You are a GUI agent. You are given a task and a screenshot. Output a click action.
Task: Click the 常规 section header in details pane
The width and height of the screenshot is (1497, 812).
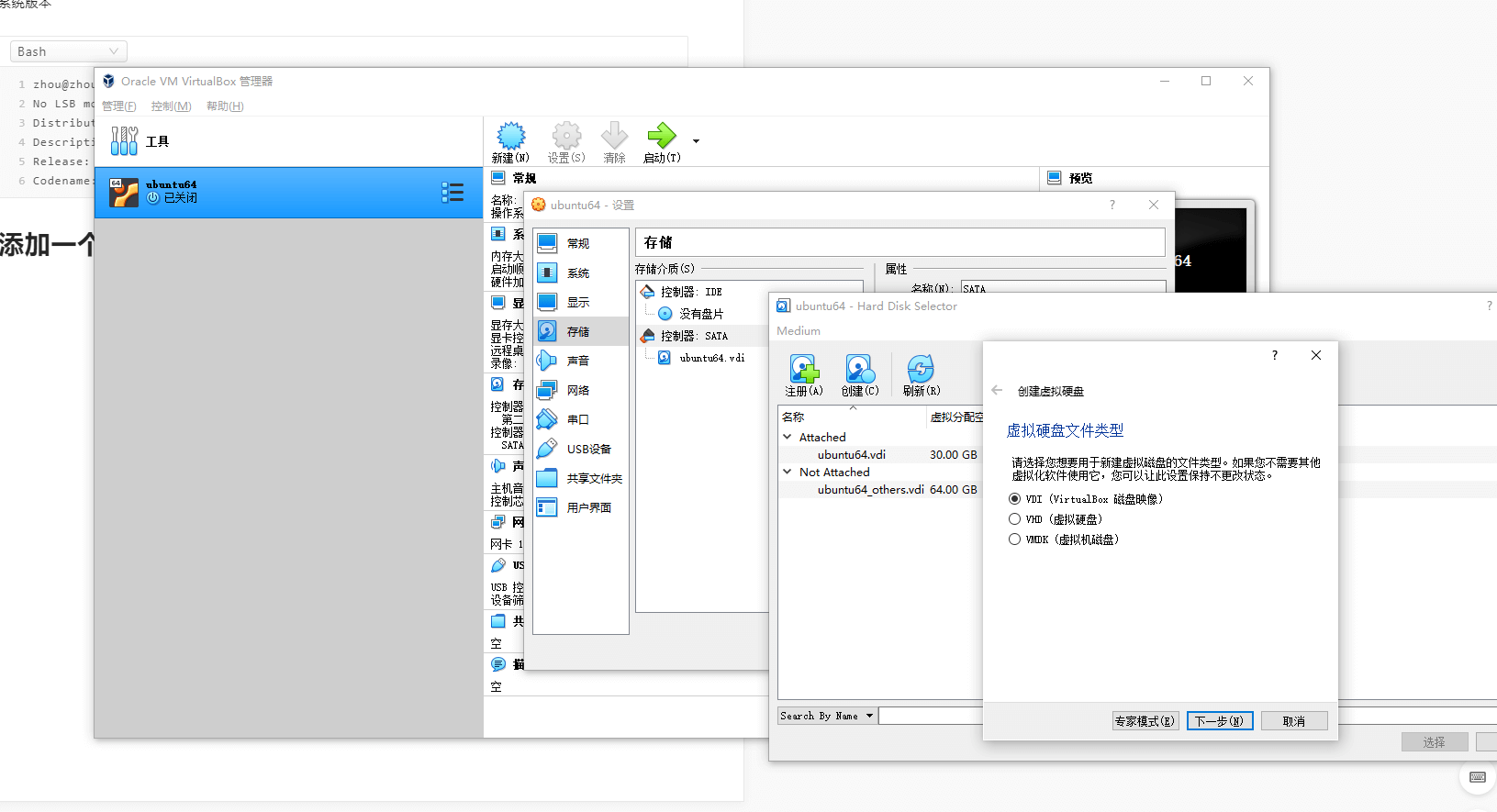pyautogui.click(x=514, y=178)
